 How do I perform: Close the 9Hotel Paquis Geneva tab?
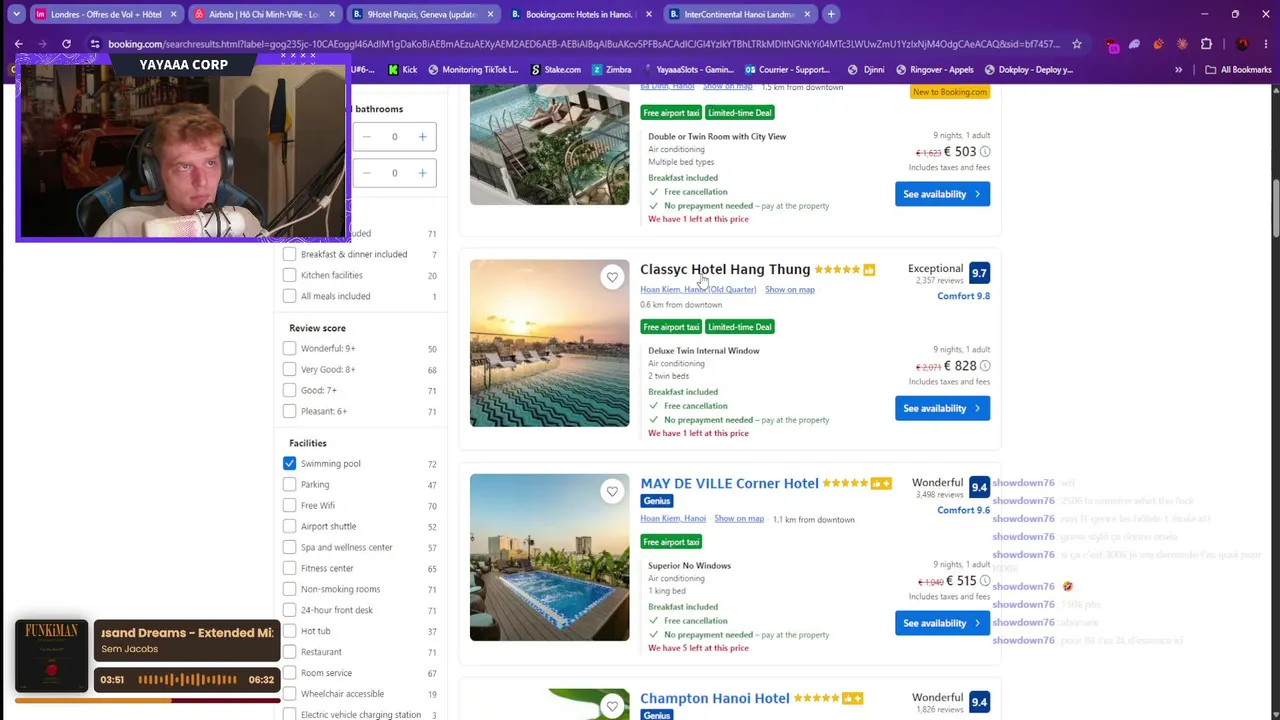coord(490,14)
